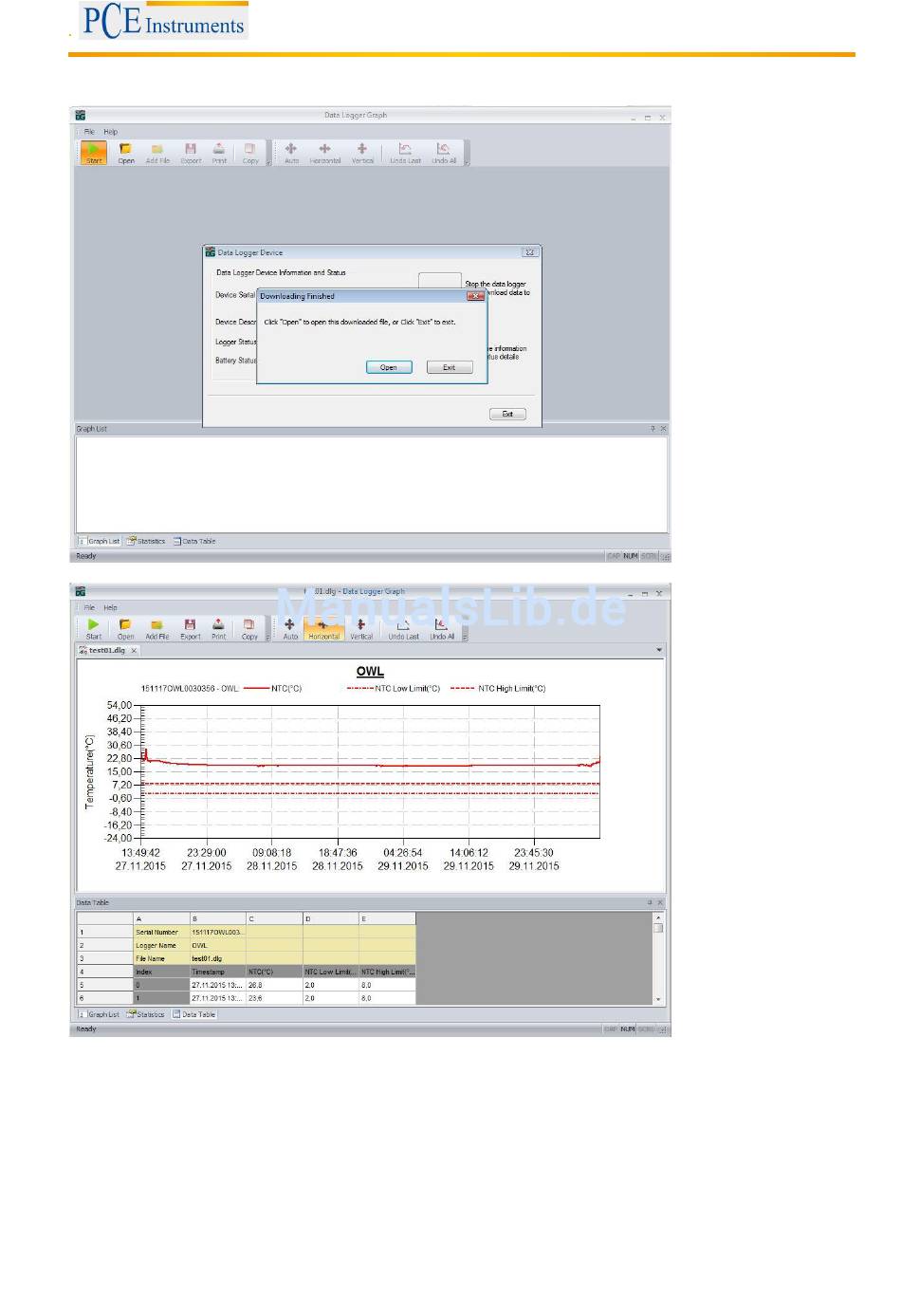The width and height of the screenshot is (901, 1316).
Task: Export data from lower test01.dlg window
Action: (x=190, y=628)
